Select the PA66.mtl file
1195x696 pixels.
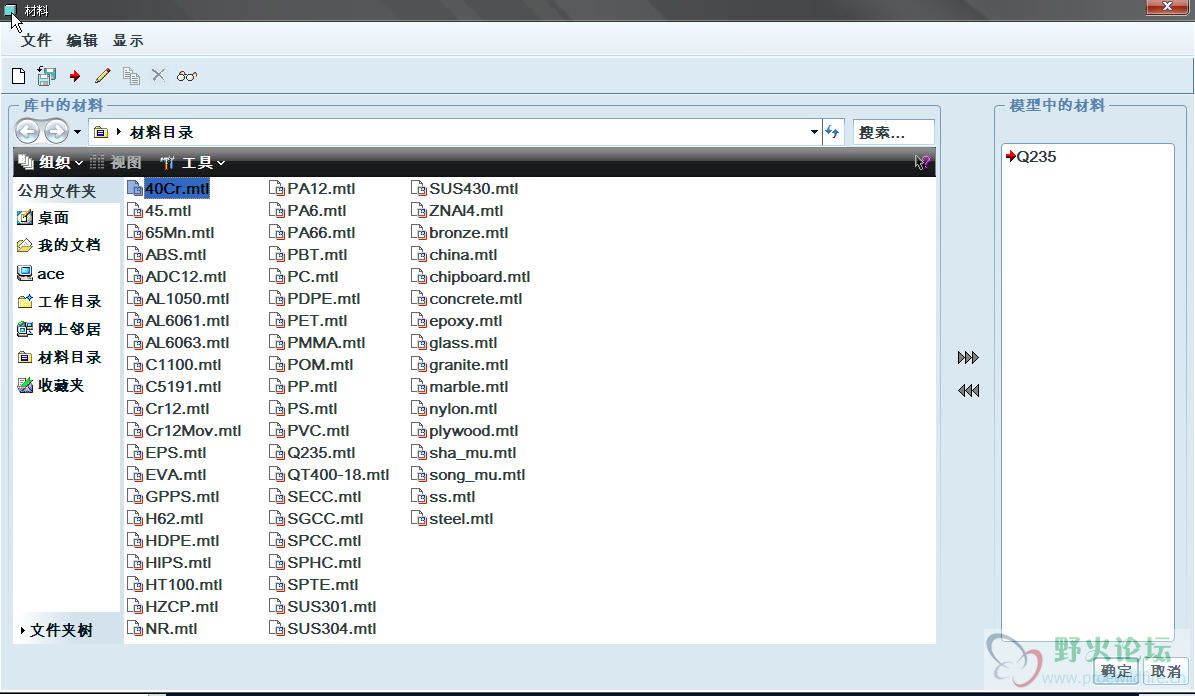[x=312, y=233]
